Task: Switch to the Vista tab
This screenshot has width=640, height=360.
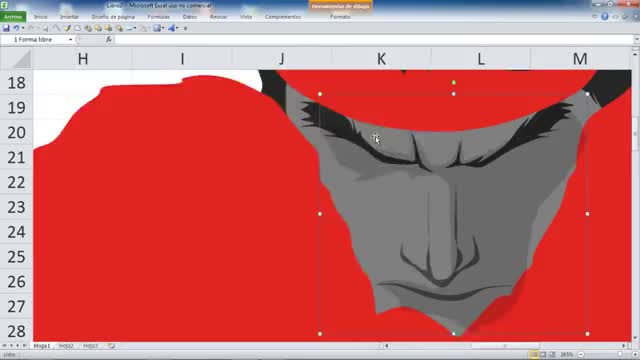Action: 246,17
